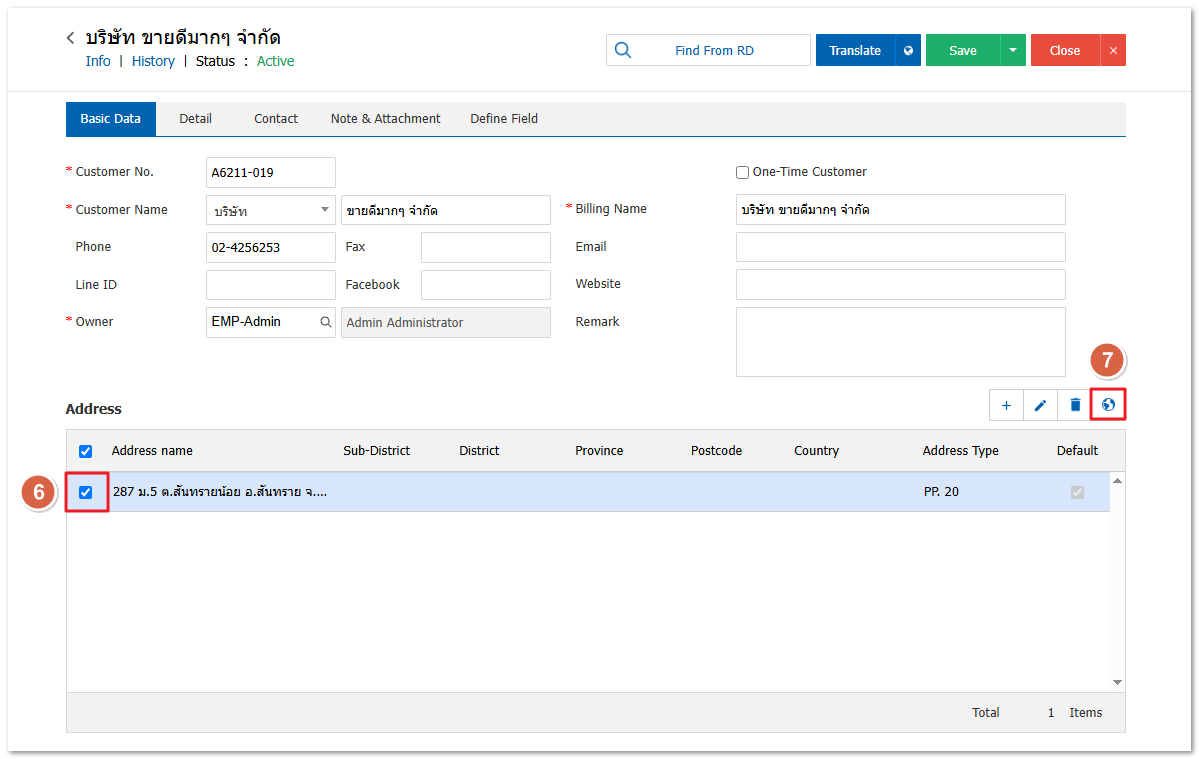Uncheck the address row 287 checkbox
1199x759 pixels.
(x=86, y=492)
